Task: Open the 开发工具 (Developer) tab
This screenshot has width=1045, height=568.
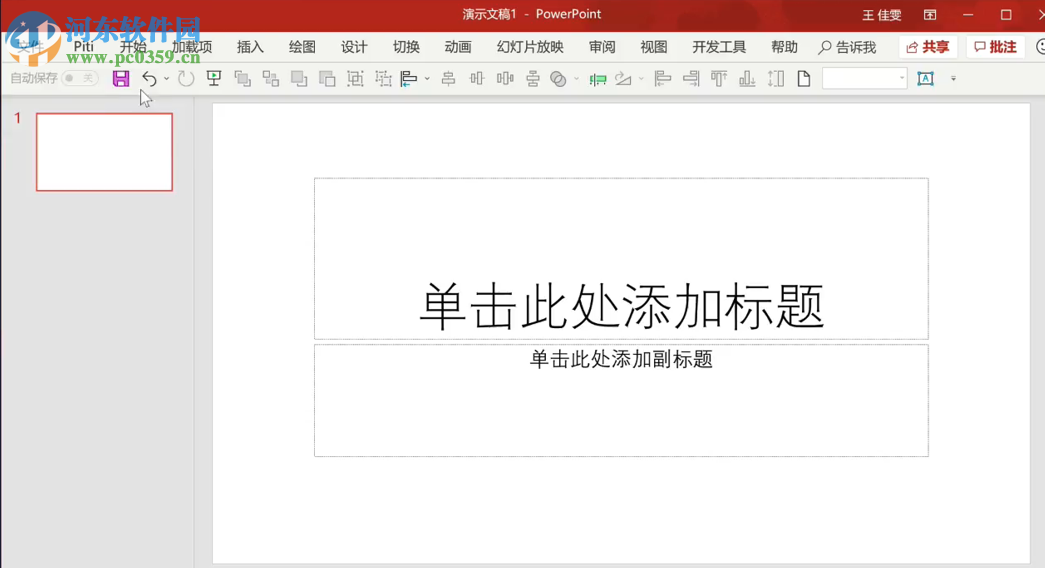Action: pyautogui.click(x=719, y=47)
